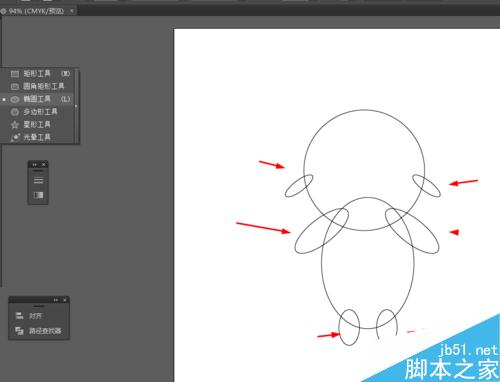The height and width of the screenshot is (382, 500).
Task: Select the Flare tool (光晕工具)
Action: tap(39, 137)
